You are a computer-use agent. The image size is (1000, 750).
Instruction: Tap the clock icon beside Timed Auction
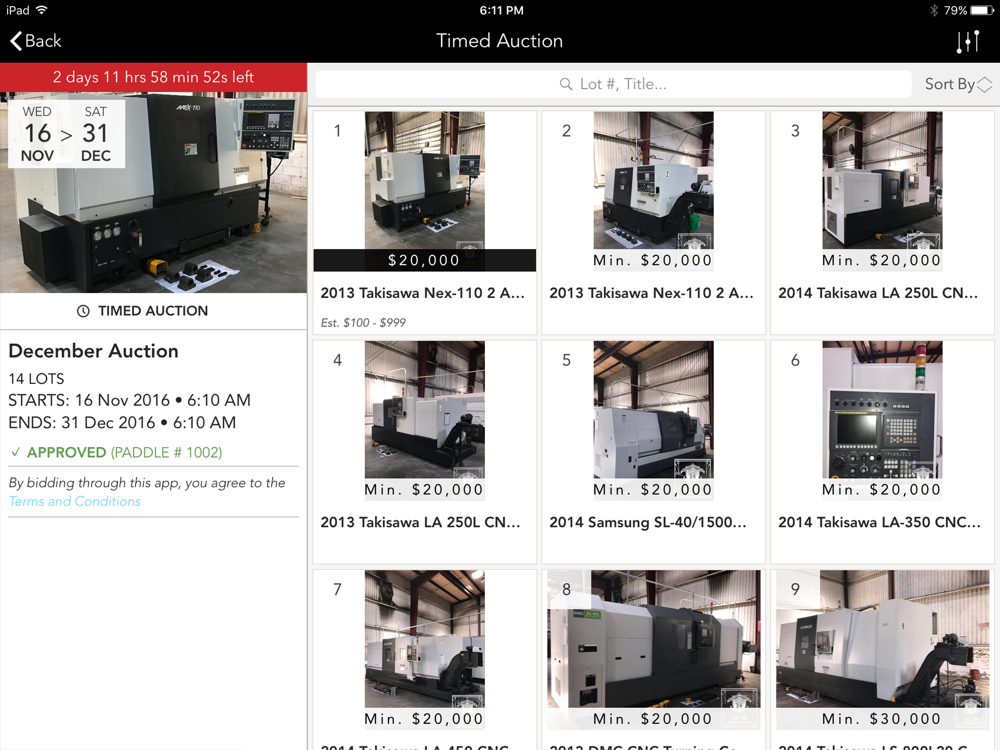click(x=84, y=311)
